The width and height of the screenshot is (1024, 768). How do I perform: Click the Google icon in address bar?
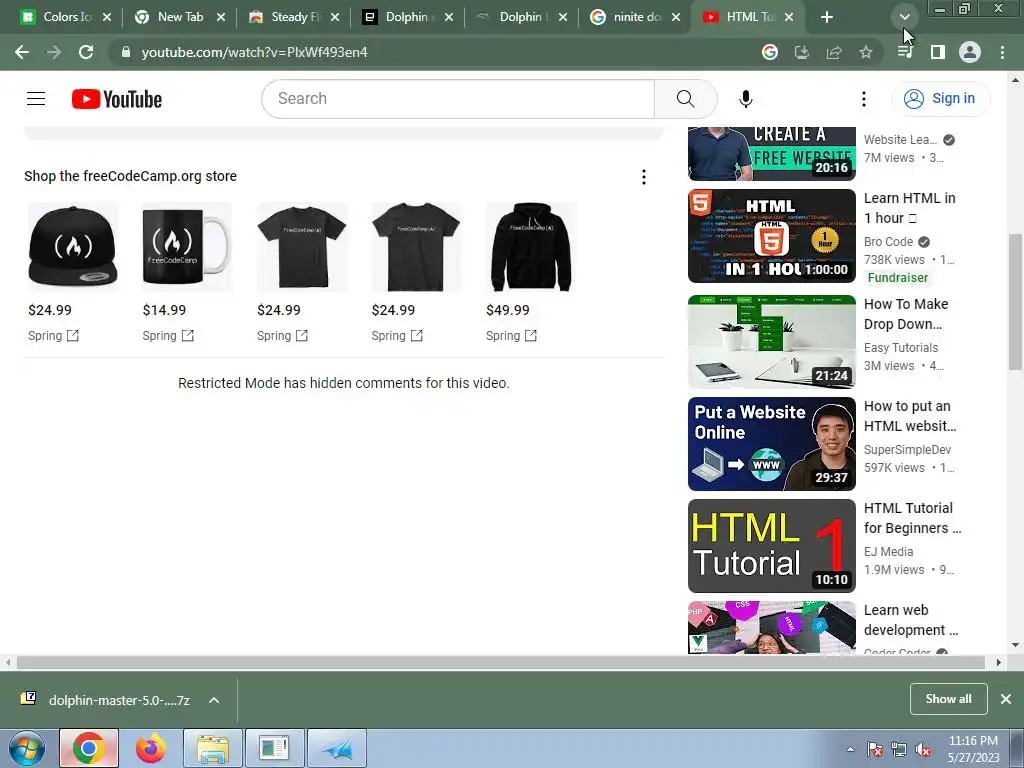click(770, 52)
